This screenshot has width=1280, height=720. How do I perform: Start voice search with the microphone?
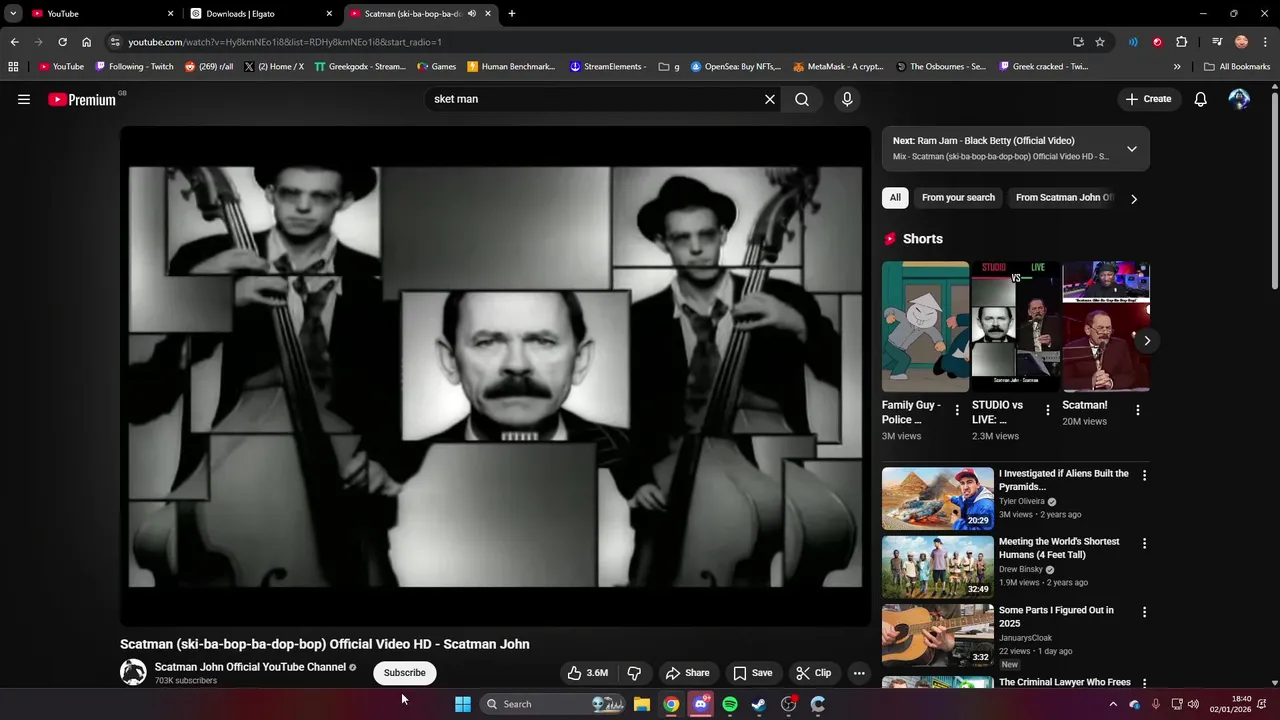point(847,99)
